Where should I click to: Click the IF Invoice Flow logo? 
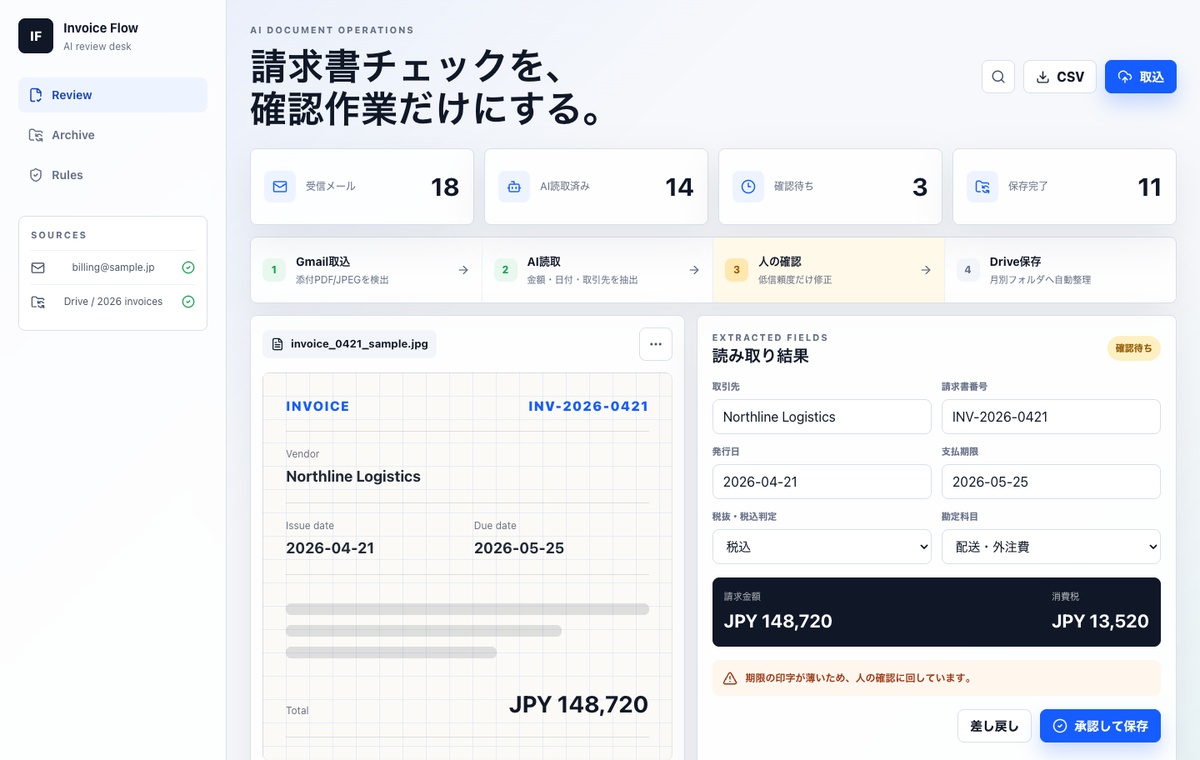(36, 36)
